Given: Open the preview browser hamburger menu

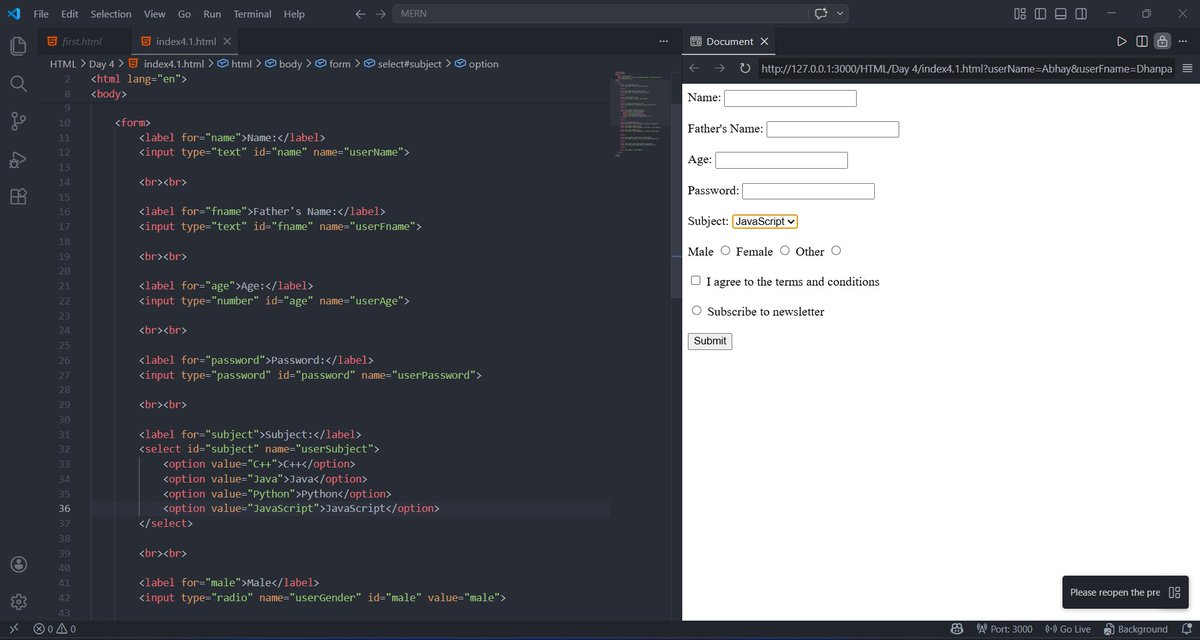Looking at the screenshot, I should (x=1187, y=68).
